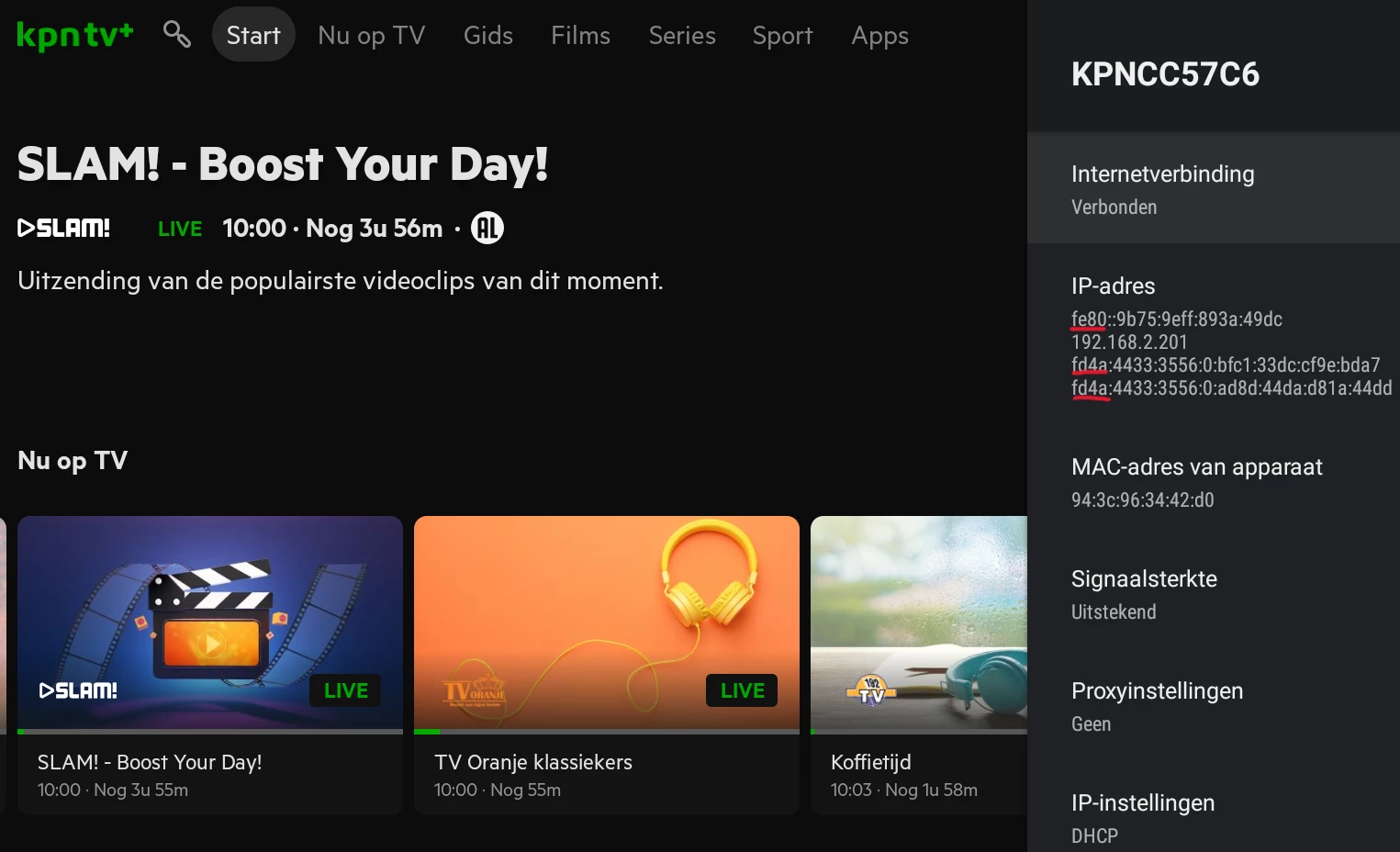Click the 100% TV logo on Koffietijd card
1400x852 pixels.
point(870,689)
